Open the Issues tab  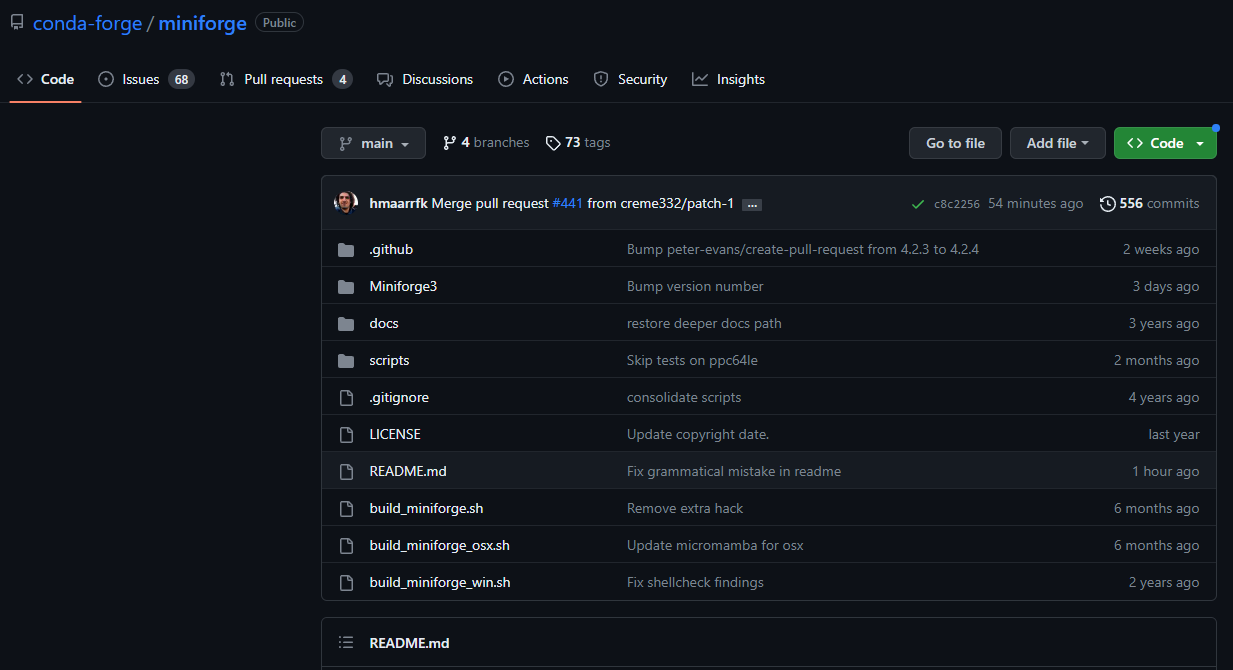146,79
